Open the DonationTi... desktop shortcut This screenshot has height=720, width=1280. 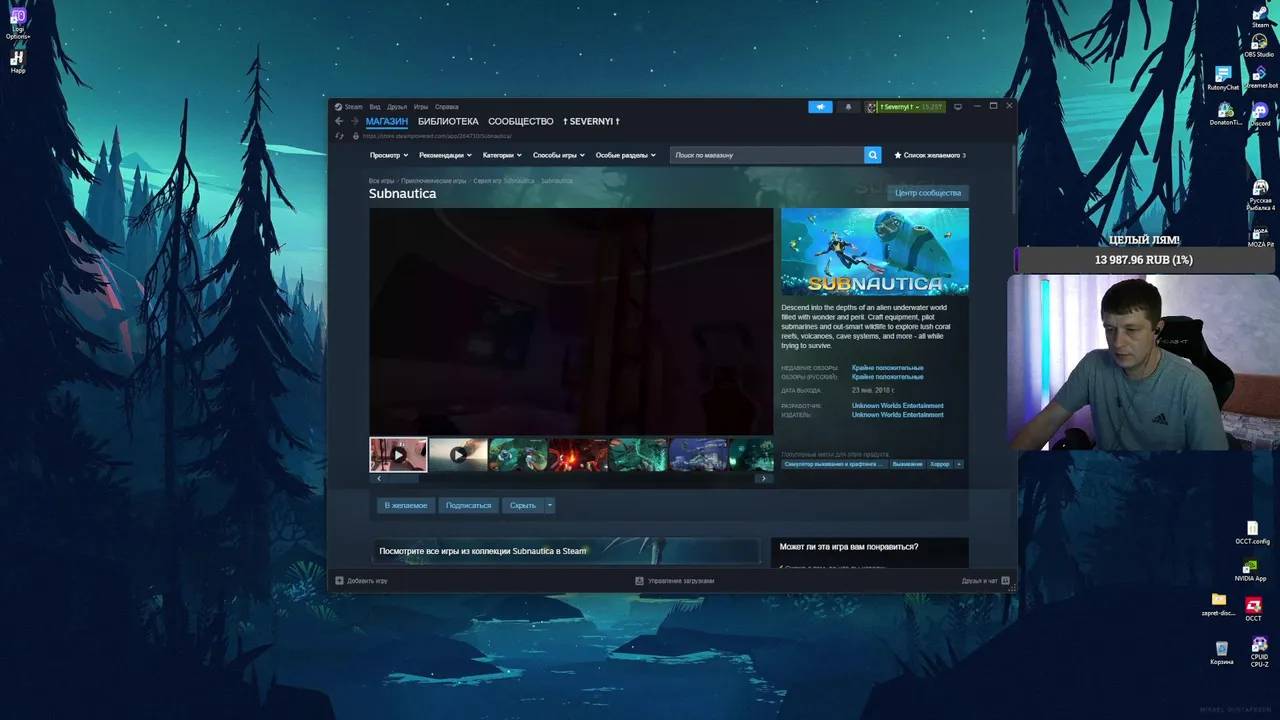point(1225,114)
